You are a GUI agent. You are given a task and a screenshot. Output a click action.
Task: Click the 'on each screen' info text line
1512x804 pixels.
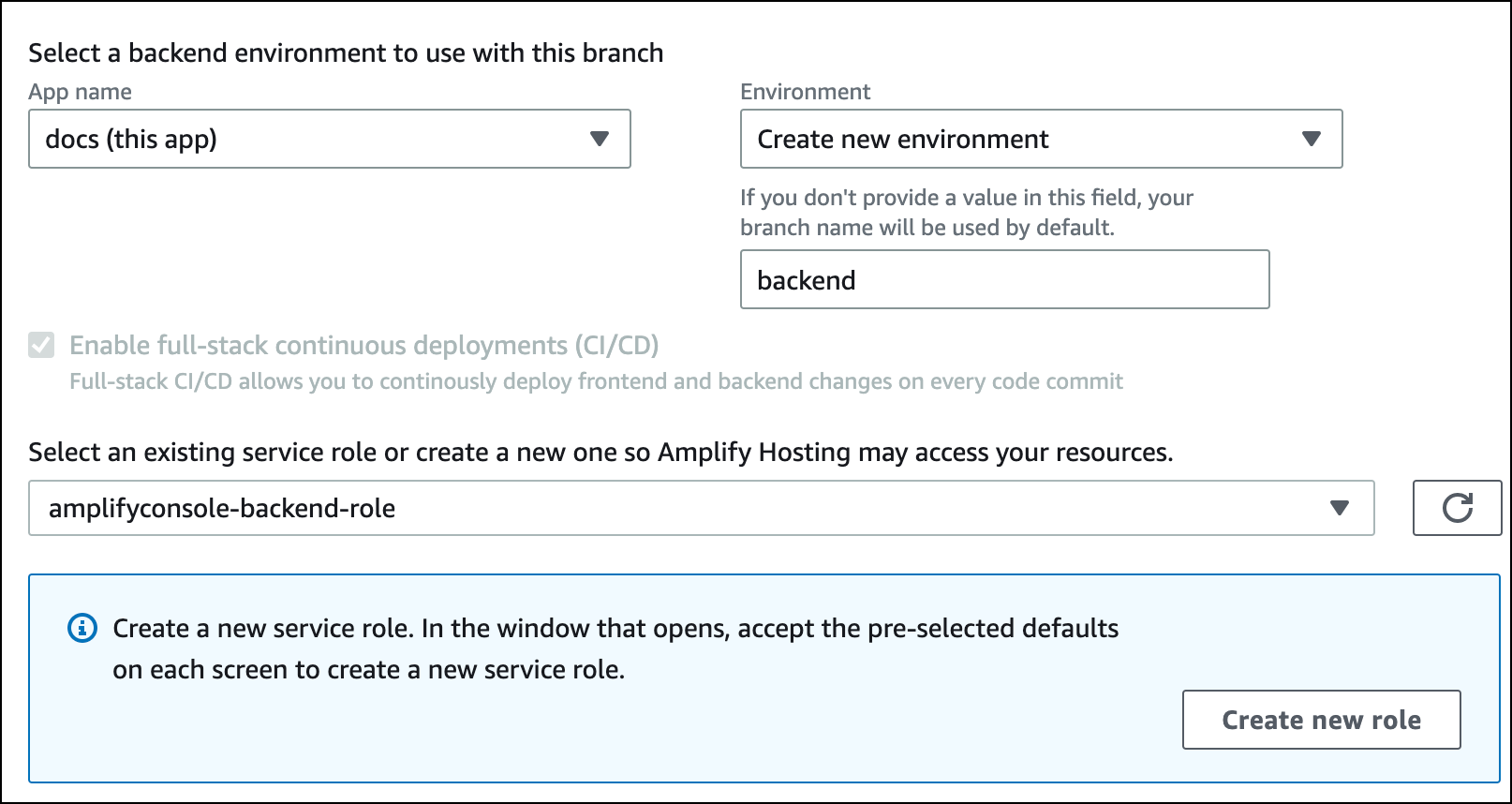(368, 670)
